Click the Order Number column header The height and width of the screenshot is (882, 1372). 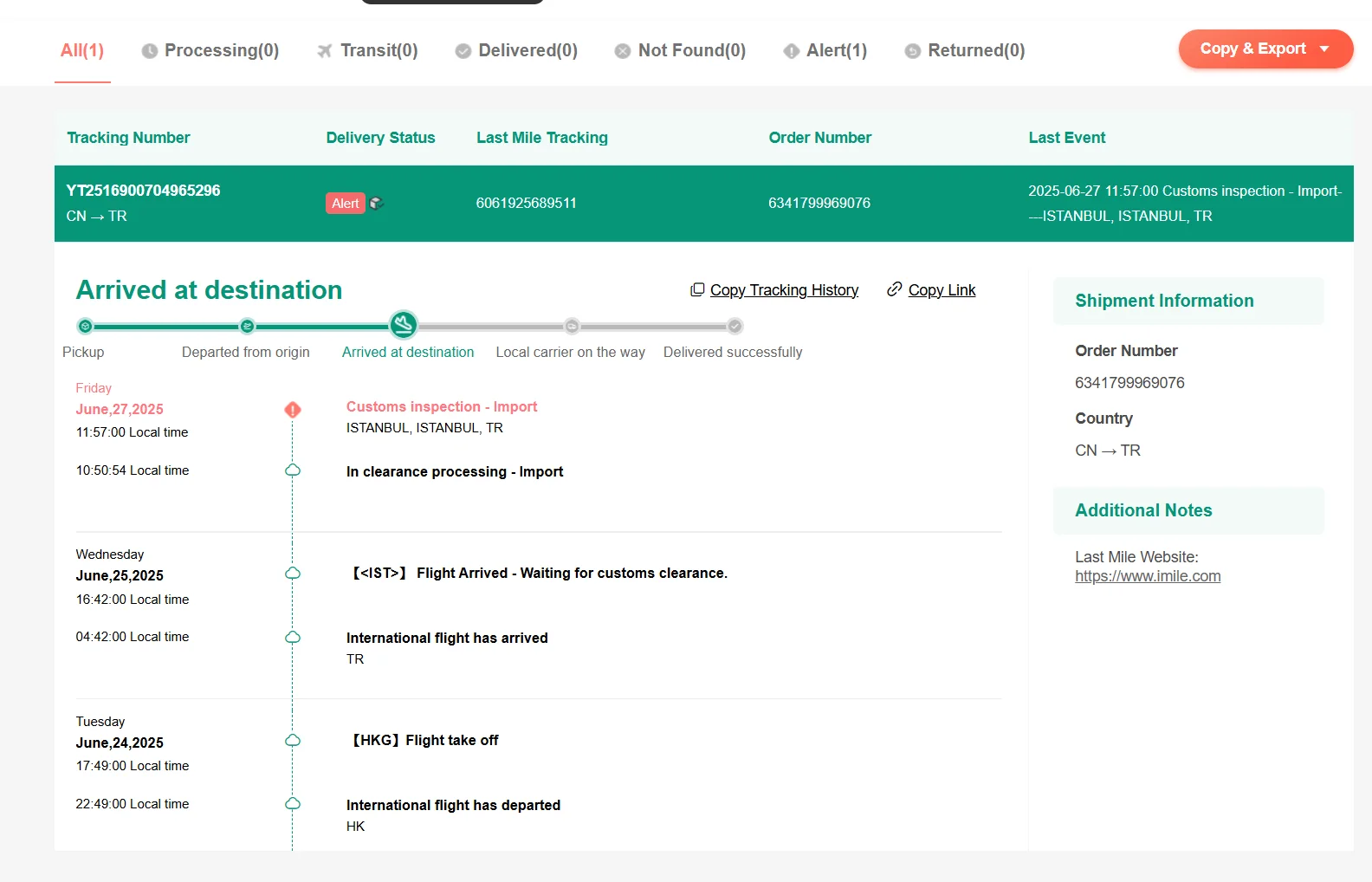(x=820, y=138)
